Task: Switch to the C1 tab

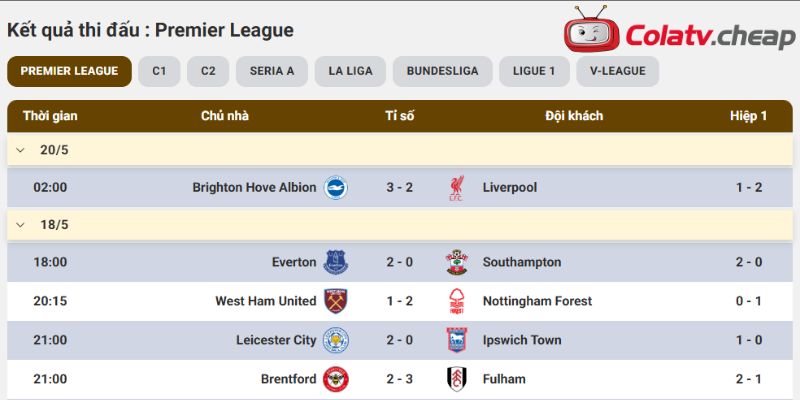Action: pos(159,71)
